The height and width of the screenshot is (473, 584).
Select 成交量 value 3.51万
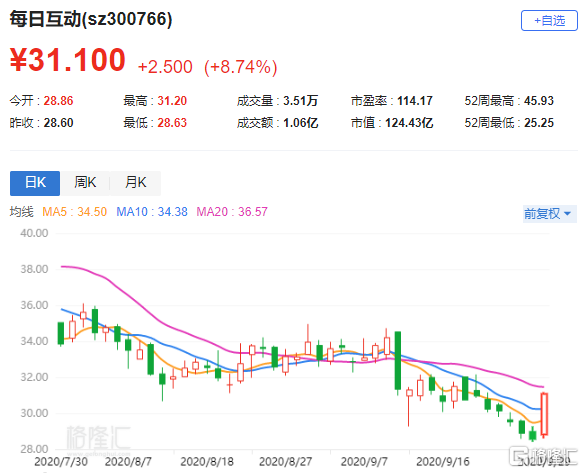(301, 101)
